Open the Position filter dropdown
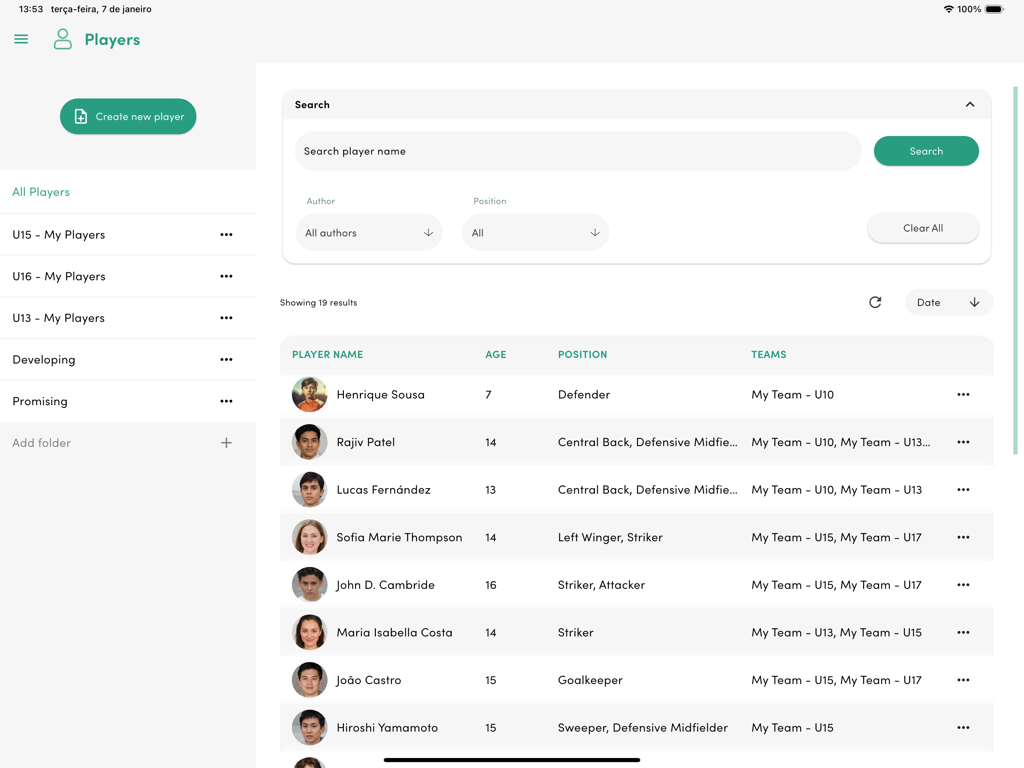 tap(536, 232)
